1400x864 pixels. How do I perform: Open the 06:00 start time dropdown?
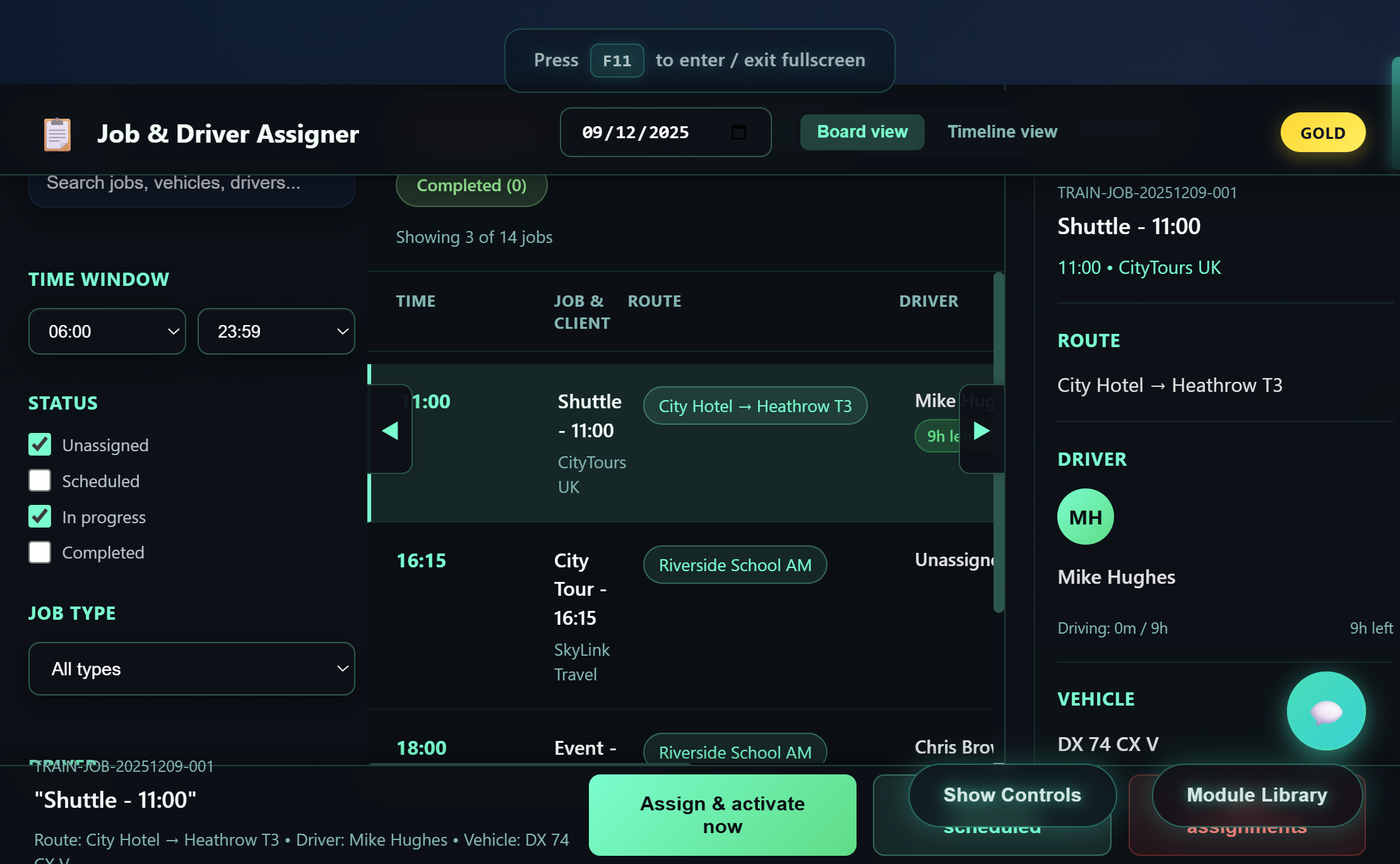(107, 331)
